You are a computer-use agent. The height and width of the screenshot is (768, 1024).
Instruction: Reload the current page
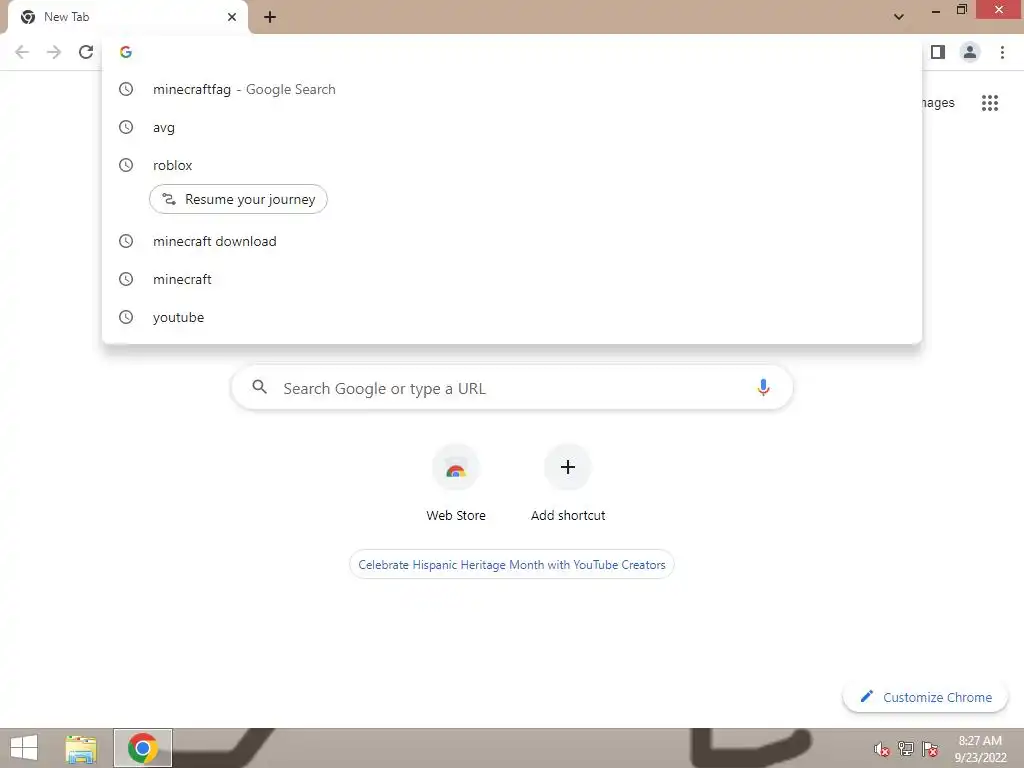click(x=86, y=52)
